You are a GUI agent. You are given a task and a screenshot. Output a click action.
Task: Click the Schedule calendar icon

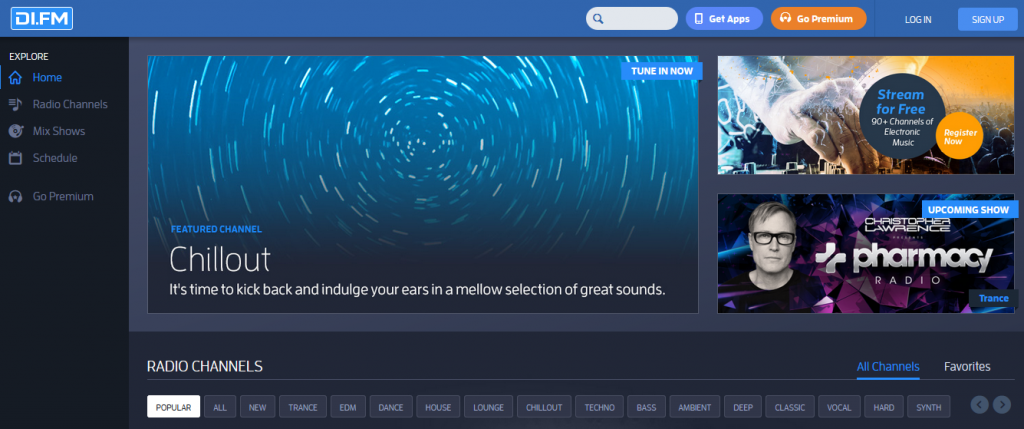(x=16, y=158)
